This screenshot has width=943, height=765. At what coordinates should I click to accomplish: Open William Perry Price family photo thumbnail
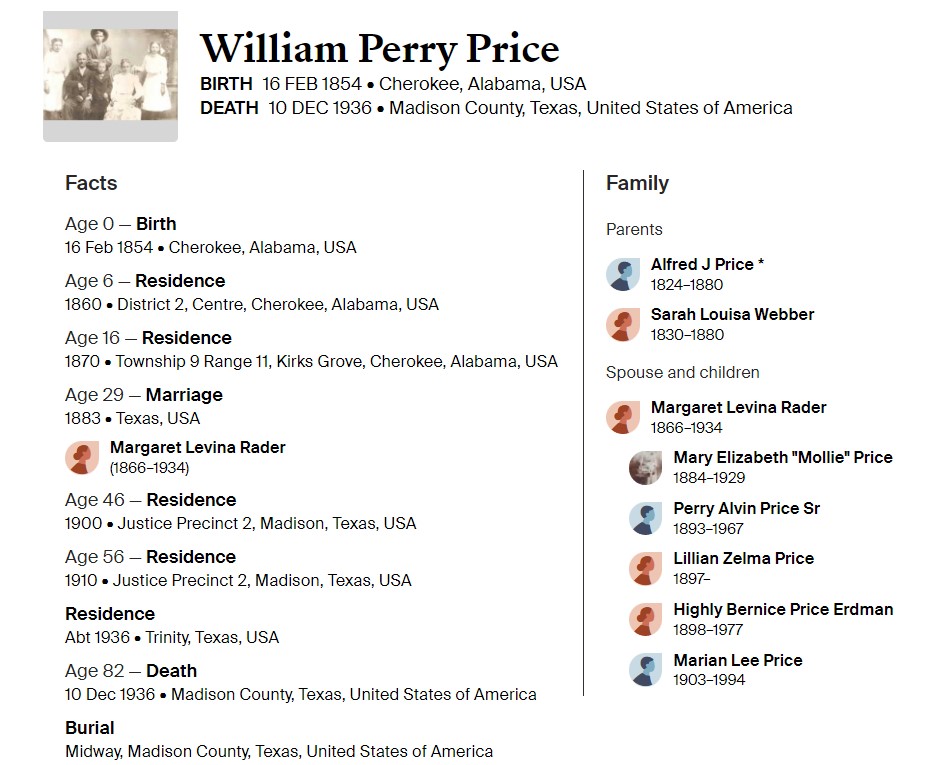pos(110,76)
